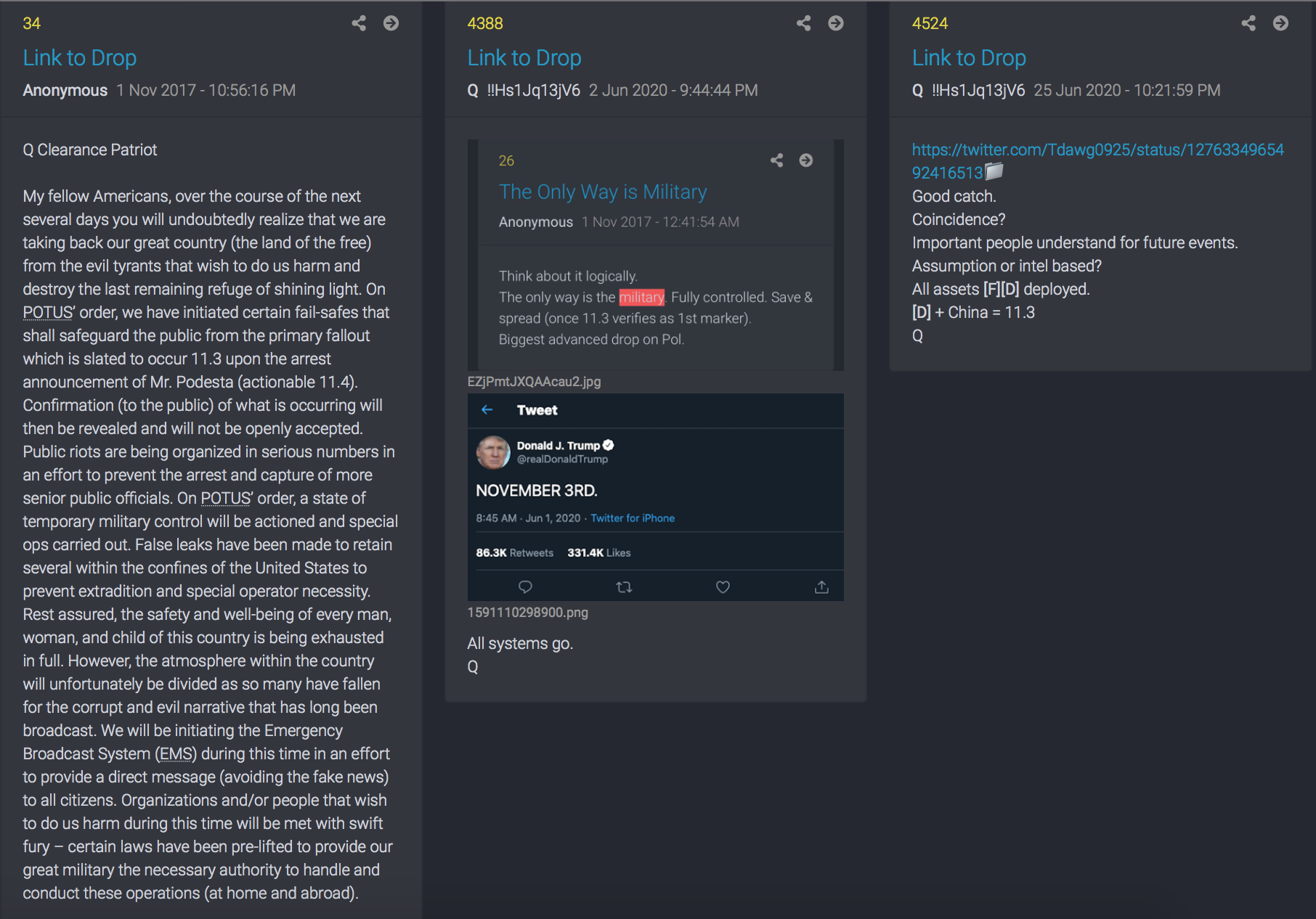Click the 8:45 AM · Jun 1, 2020 timestamp
The height and width of the screenshot is (919, 1316).
point(528,518)
